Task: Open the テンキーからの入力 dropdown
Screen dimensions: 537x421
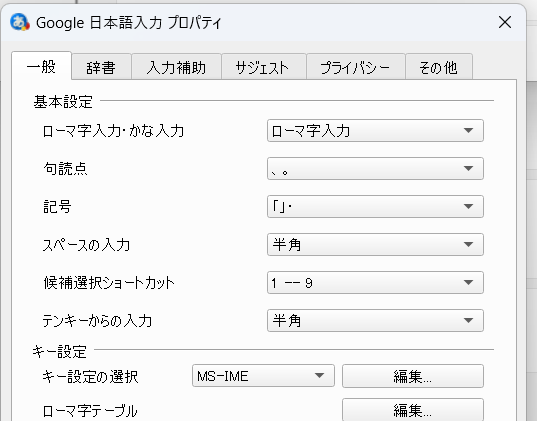Action: click(375, 321)
